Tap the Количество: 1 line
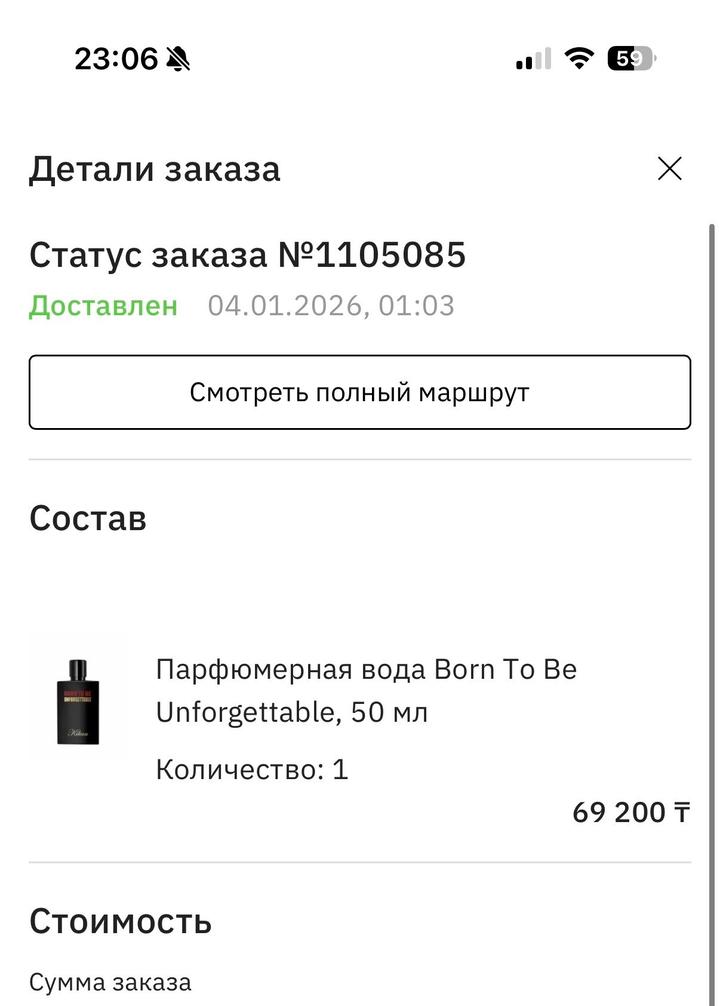The width and height of the screenshot is (720, 1006). pos(252,770)
